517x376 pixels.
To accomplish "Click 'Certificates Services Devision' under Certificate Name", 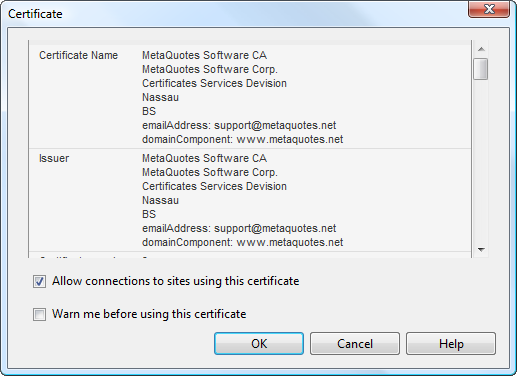I will coord(214,83).
